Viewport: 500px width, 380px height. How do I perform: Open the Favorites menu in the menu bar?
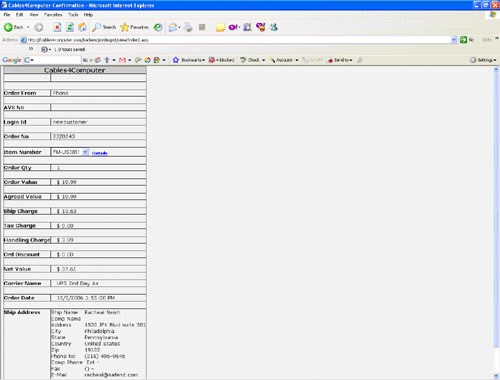53,15
